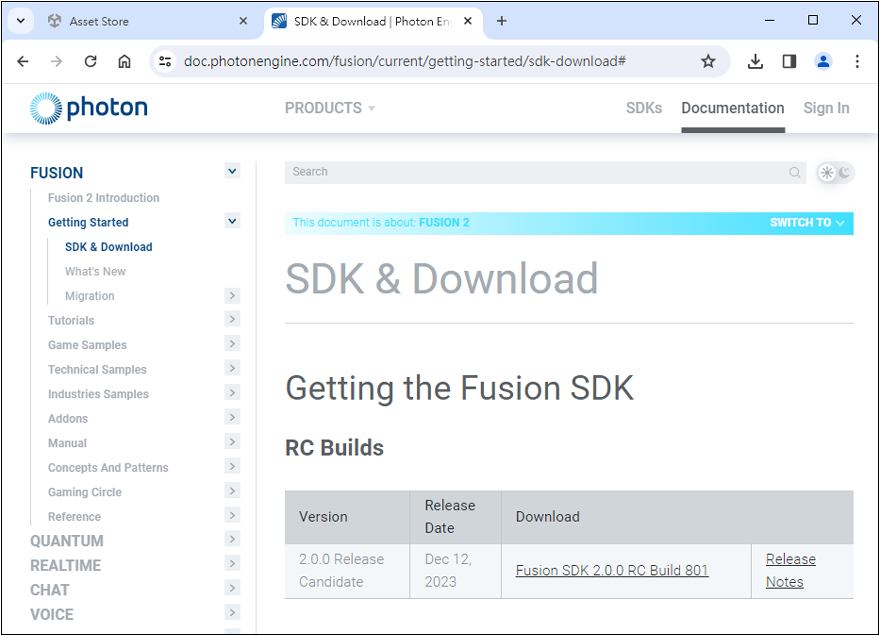Open Migration sidebar item

click(89, 296)
